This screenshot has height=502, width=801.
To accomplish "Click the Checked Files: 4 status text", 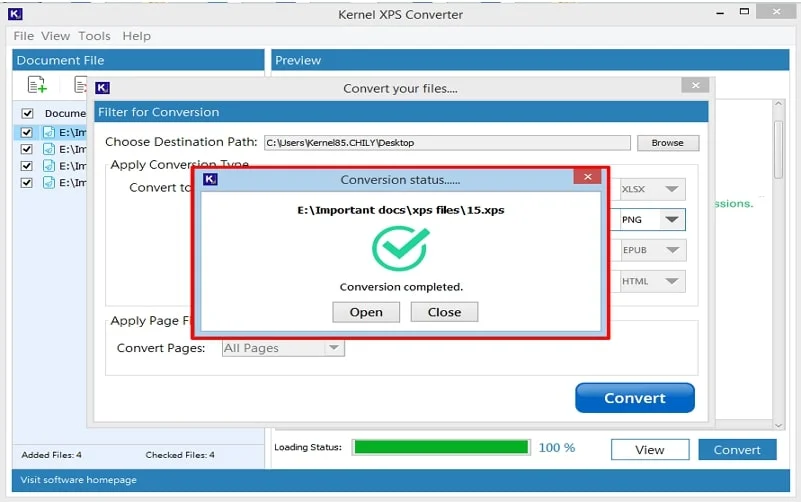I will (x=180, y=455).
